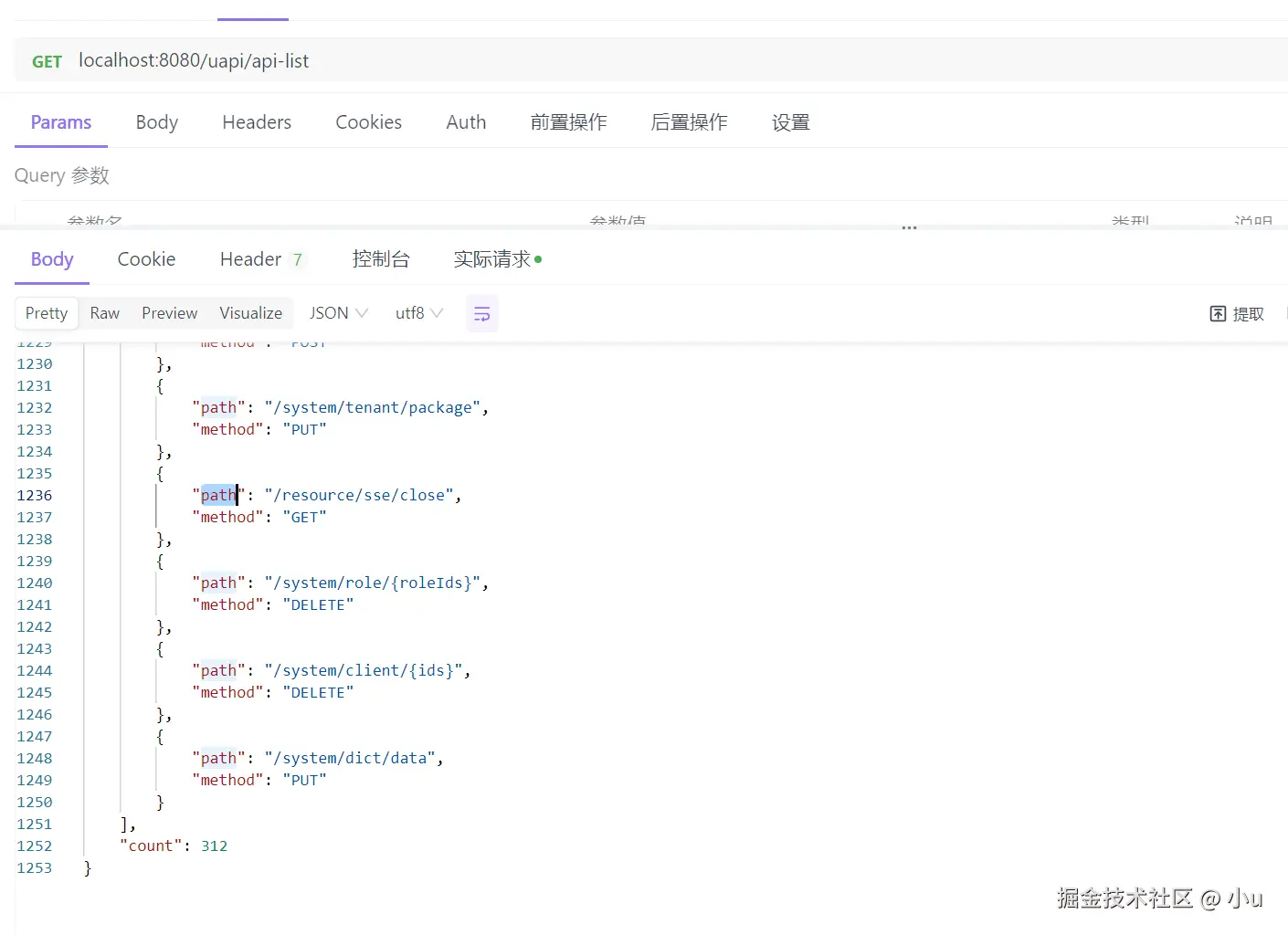
Task: Choose the Visualize view mode
Action: point(250,313)
